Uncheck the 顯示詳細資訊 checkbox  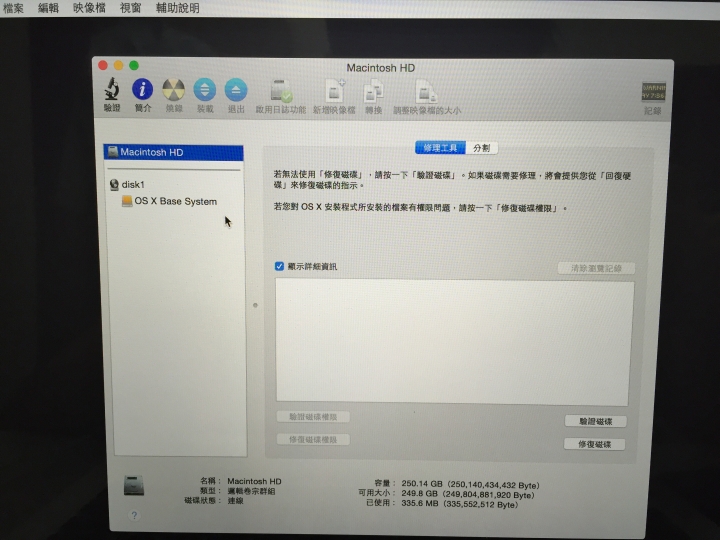pyautogui.click(x=279, y=266)
